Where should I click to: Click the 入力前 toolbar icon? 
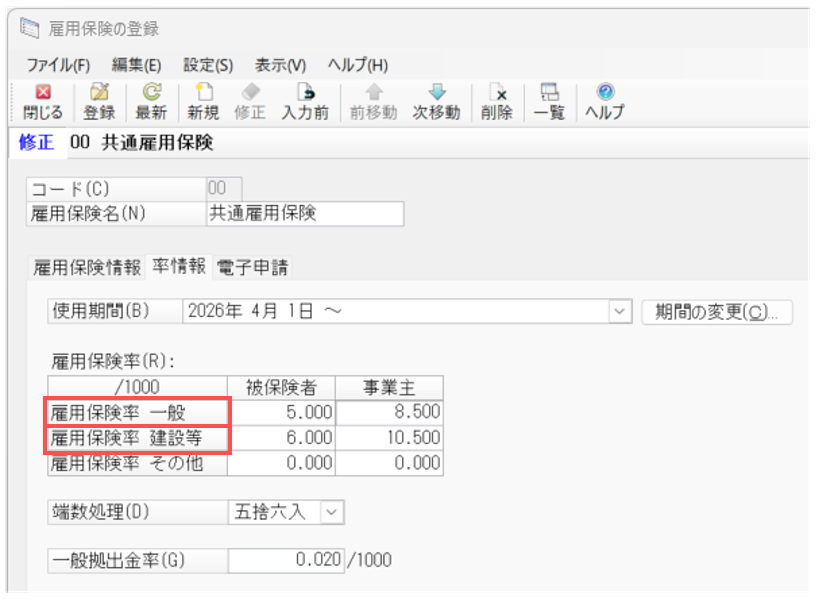pyautogui.click(x=305, y=102)
